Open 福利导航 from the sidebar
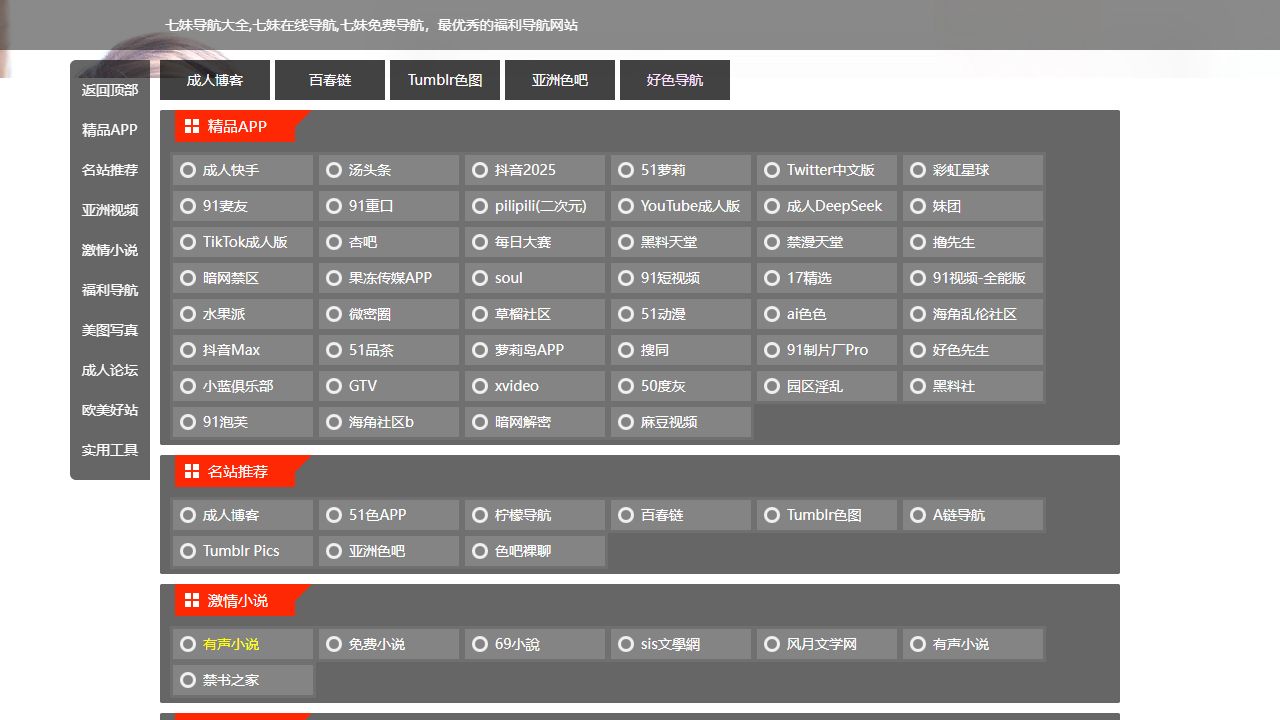 click(x=110, y=290)
